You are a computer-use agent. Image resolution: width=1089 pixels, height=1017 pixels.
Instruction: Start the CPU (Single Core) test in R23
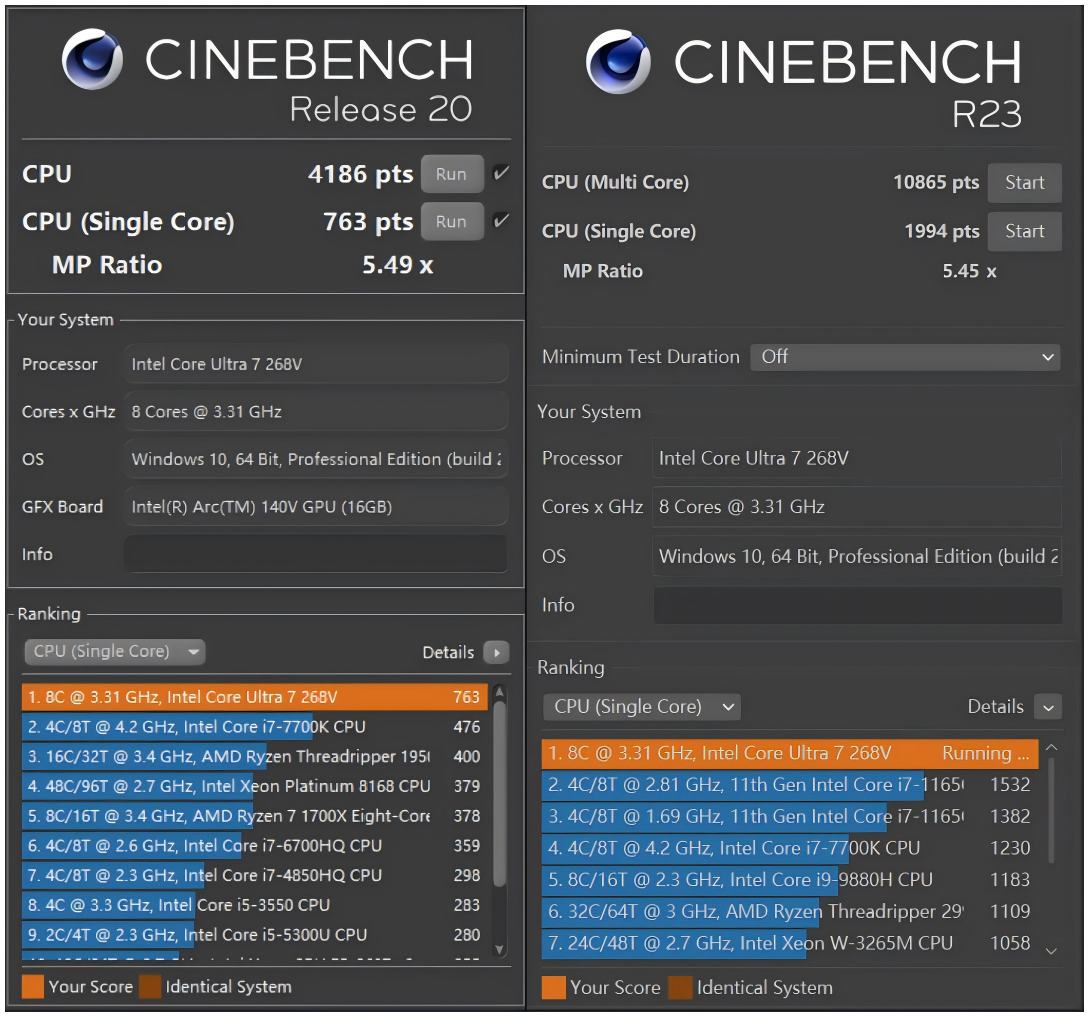click(x=1024, y=231)
